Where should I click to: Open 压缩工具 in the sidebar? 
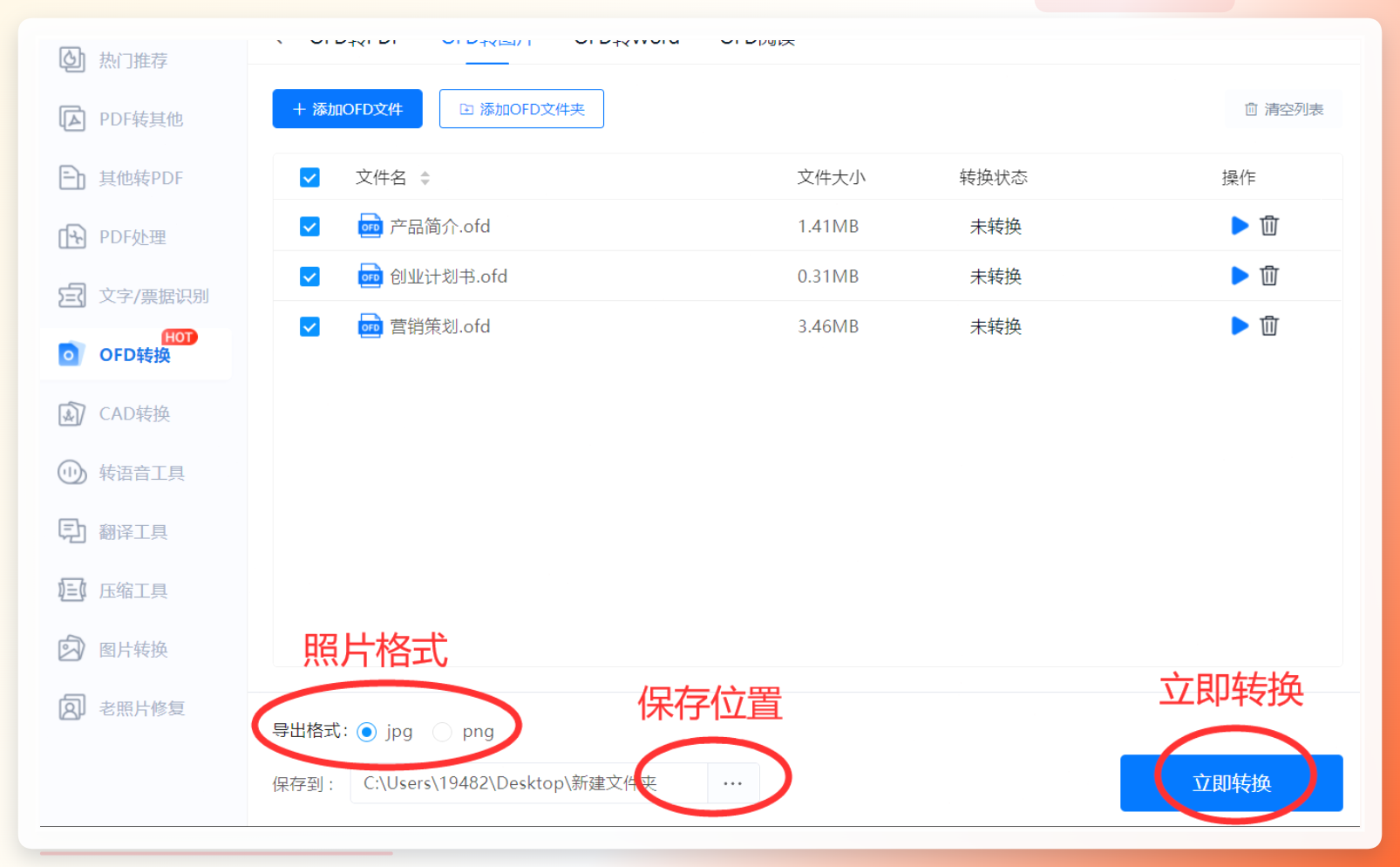click(x=135, y=591)
